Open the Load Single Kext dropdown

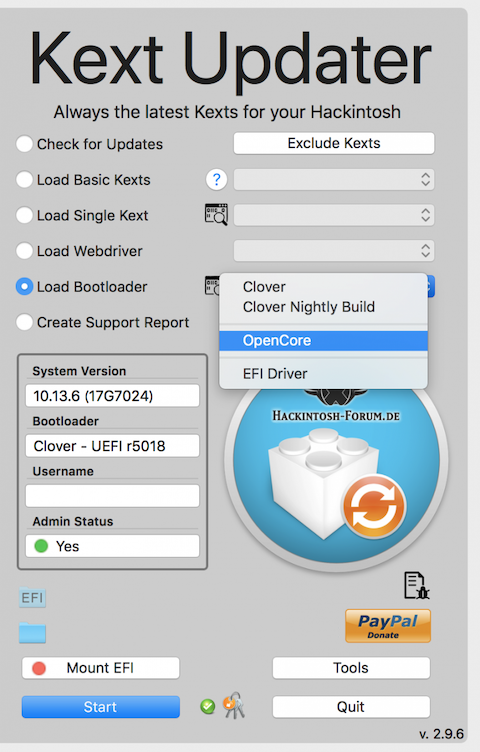point(334,215)
